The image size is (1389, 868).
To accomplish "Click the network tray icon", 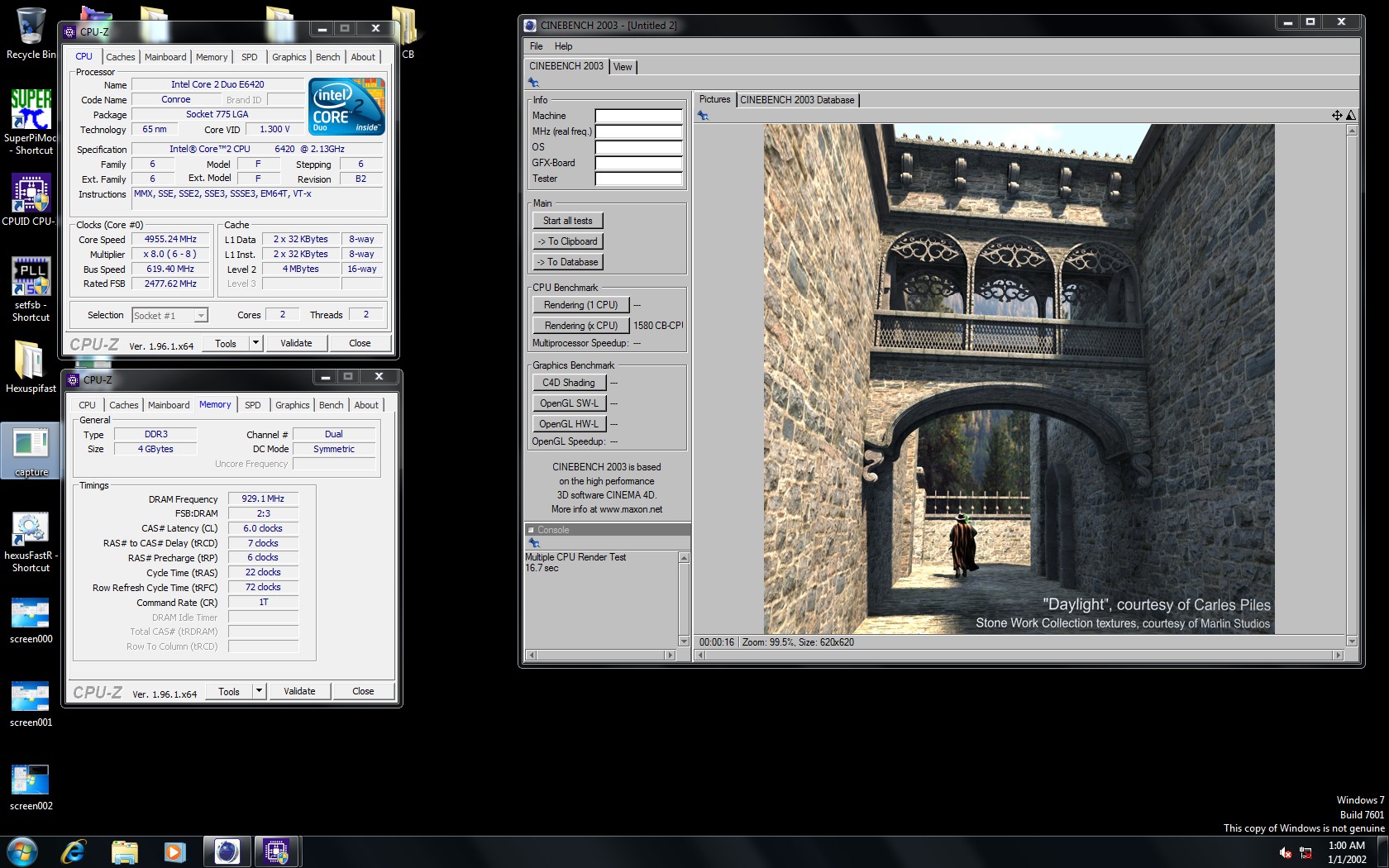I will (1306, 852).
